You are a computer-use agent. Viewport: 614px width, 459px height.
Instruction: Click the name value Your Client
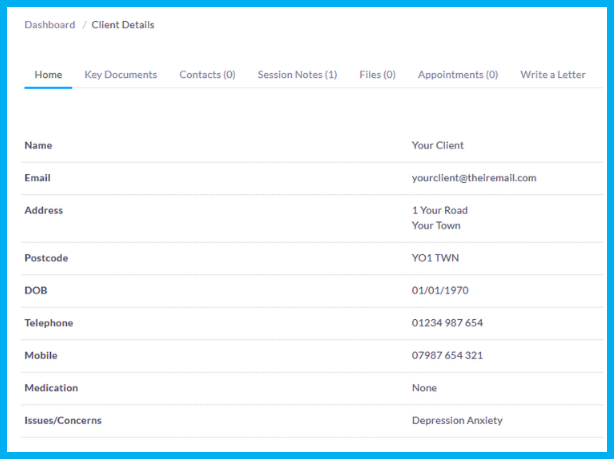point(437,145)
